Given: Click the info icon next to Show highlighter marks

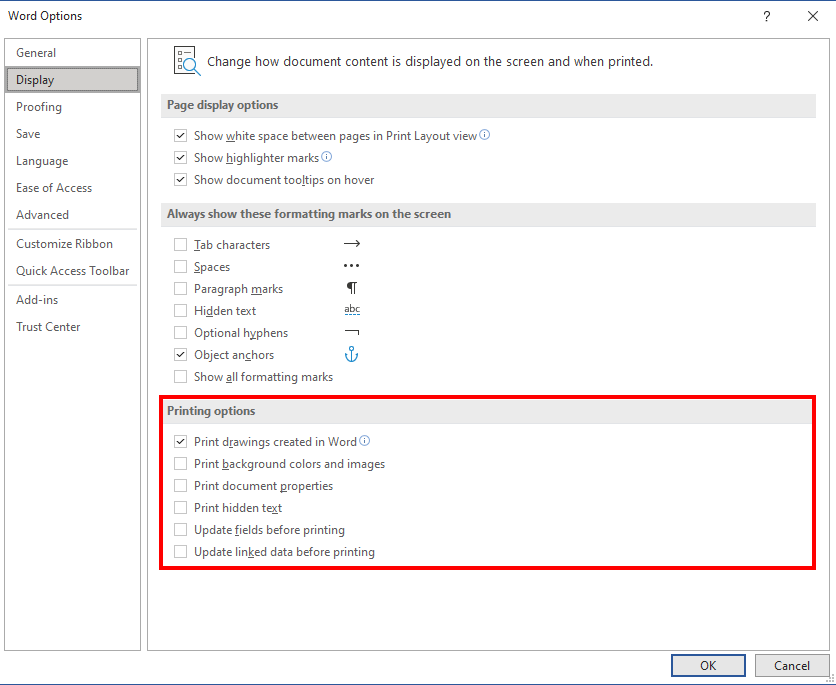Looking at the screenshot, I should point(327,157).
